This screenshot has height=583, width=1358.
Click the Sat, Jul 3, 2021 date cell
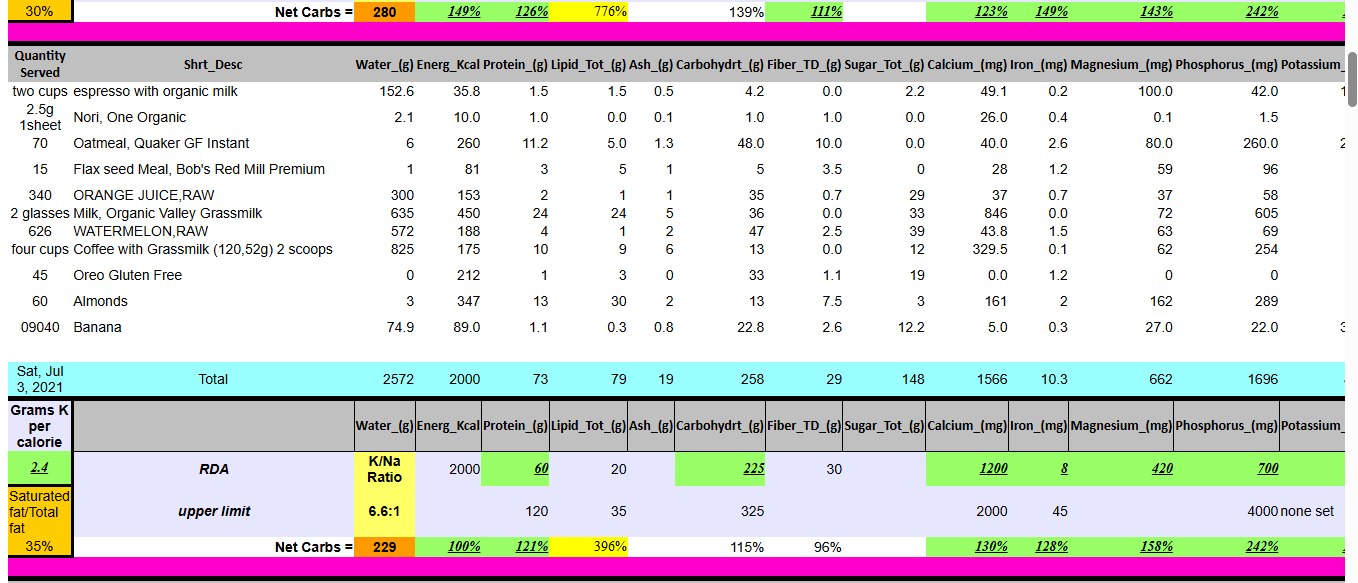[40, 379]
